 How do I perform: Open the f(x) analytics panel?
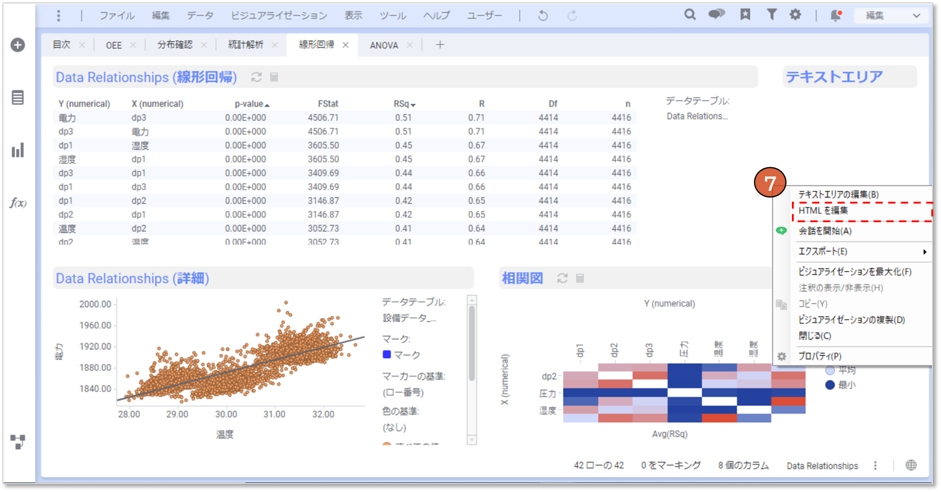17,202
